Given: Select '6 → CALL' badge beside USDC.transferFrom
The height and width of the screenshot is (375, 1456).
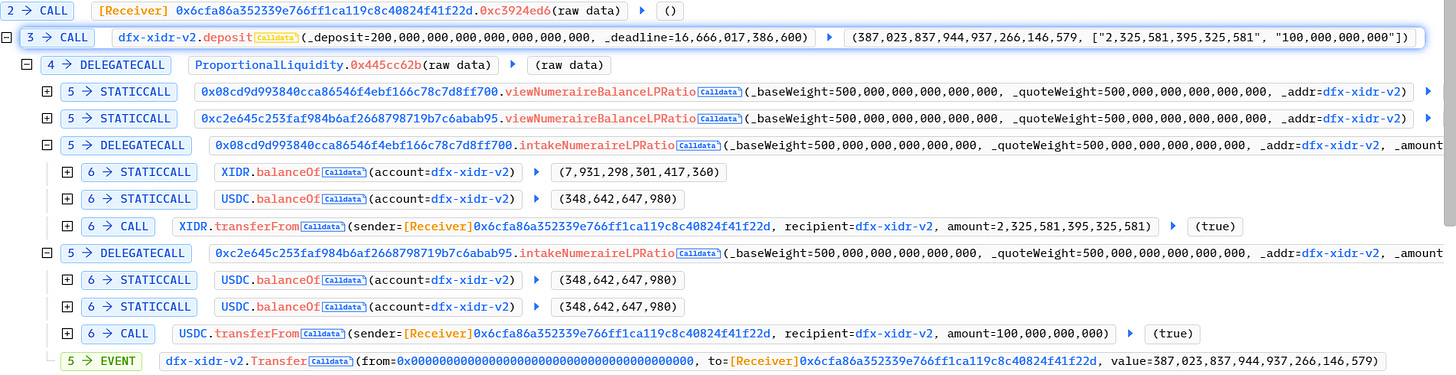Looking at the screenshot, I should pos(117,333).
